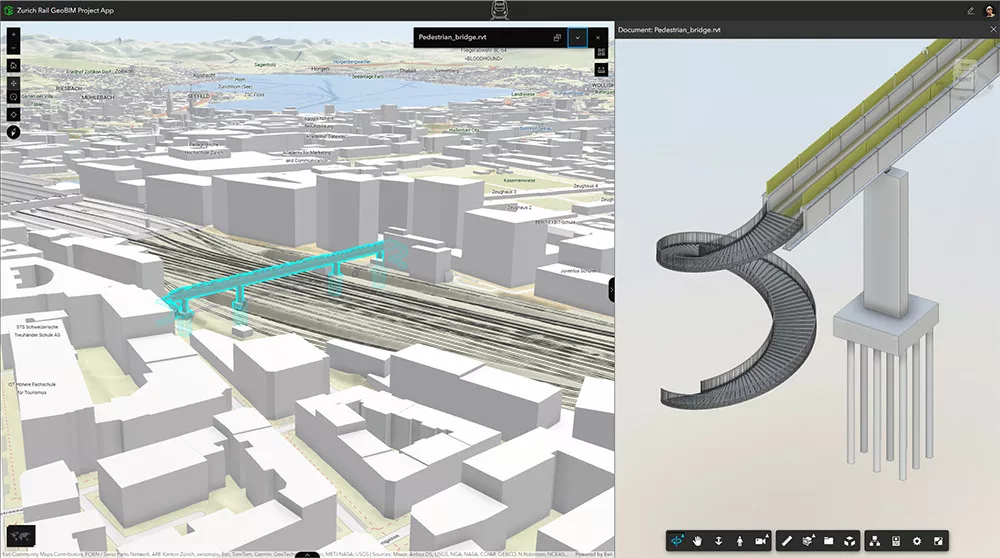
Task: Click the camera interactions tool
Action: [761, 541]
